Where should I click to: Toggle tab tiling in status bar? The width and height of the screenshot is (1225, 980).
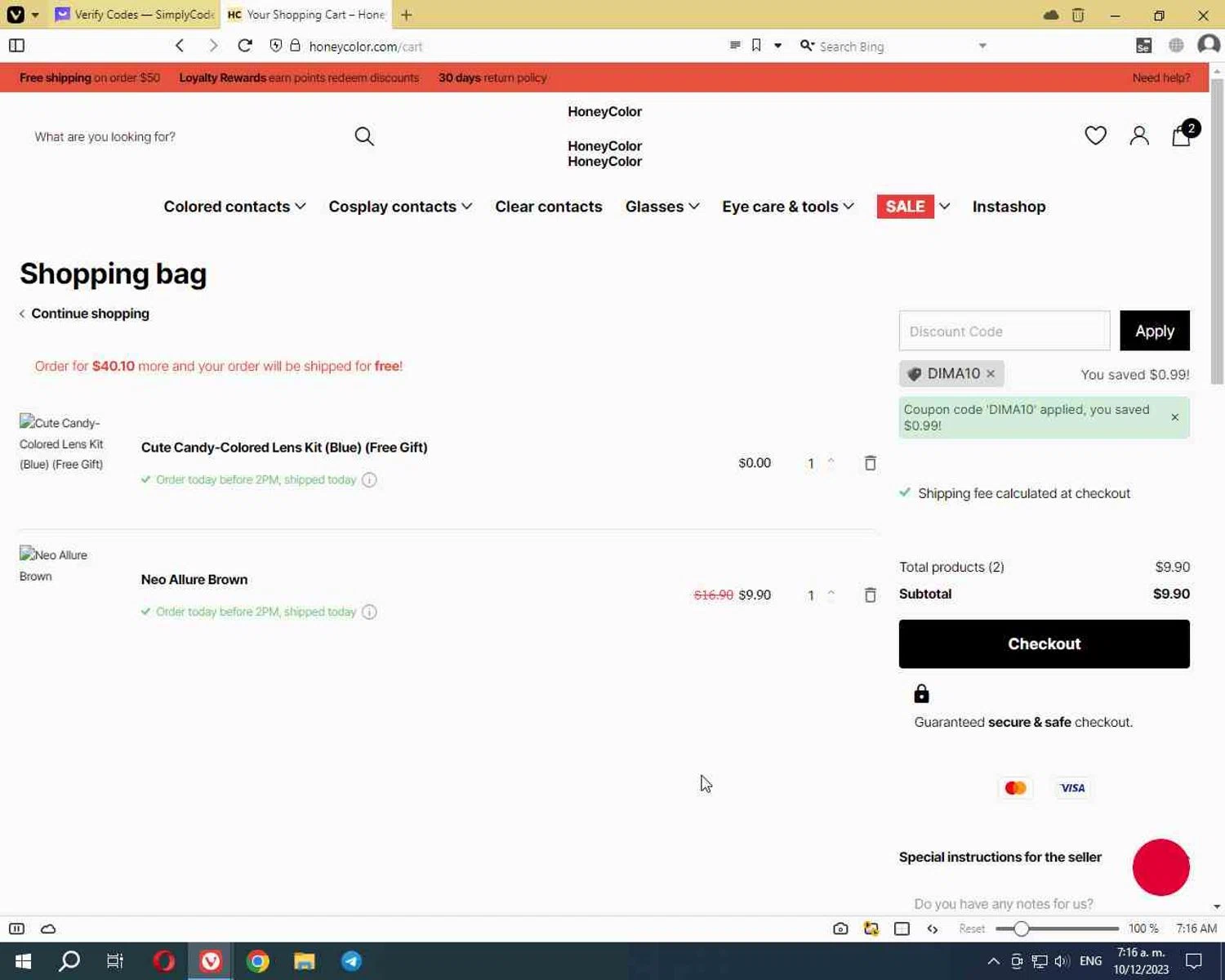[902, 929]
